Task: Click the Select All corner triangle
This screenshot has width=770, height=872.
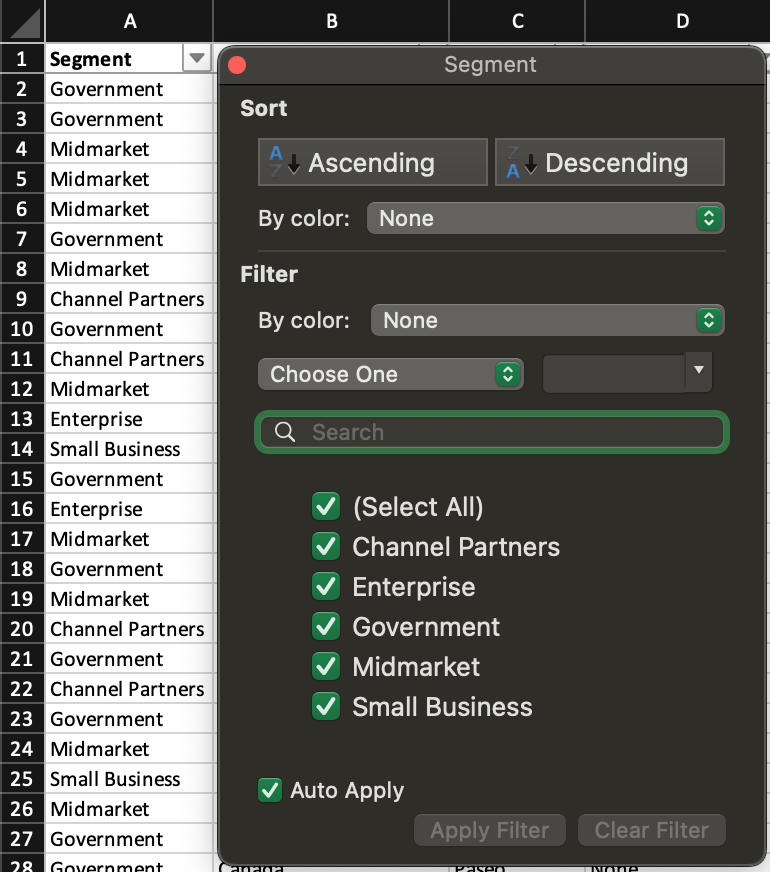Action: click(x=22, y=21)
